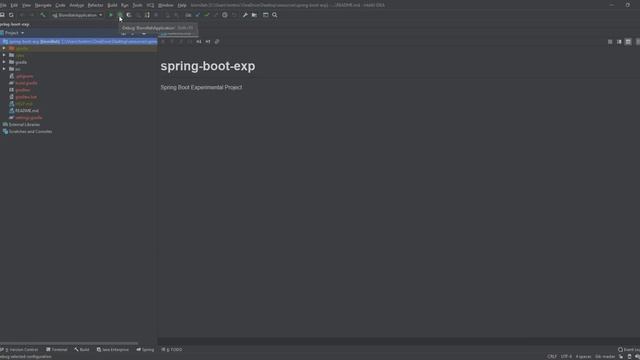Click the green Commit checkmark icon
Screen dimensions: 640x360
tap(207, 15)
